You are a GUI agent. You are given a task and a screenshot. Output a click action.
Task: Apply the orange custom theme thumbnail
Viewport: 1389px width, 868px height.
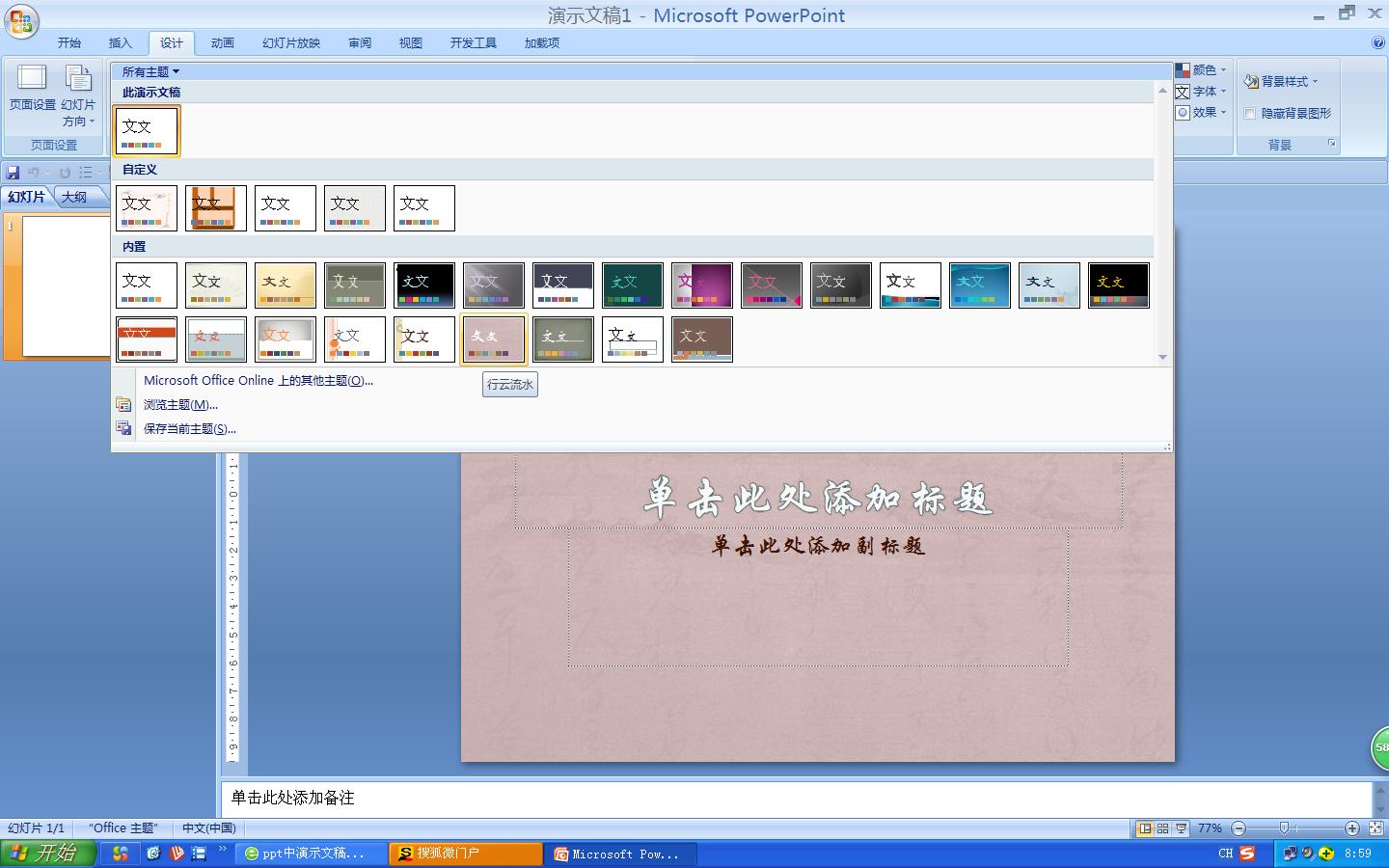(x=216, y=208)
